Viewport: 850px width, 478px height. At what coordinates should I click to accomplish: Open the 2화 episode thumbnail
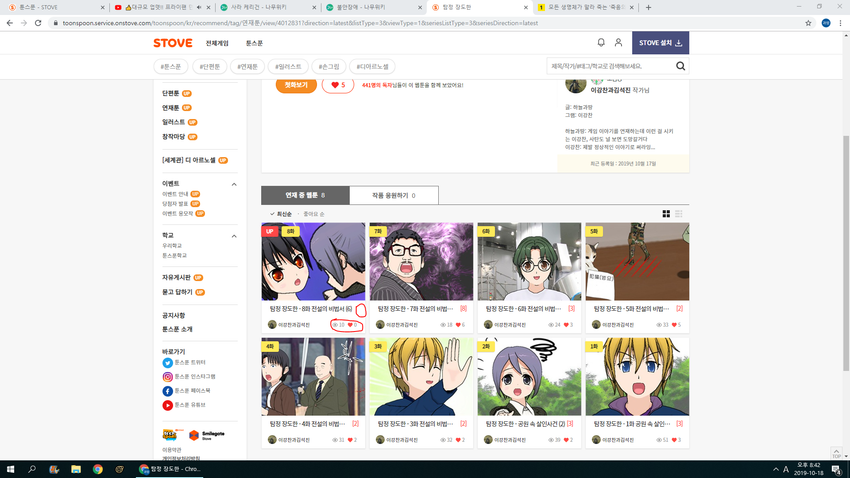coord(529,377)
